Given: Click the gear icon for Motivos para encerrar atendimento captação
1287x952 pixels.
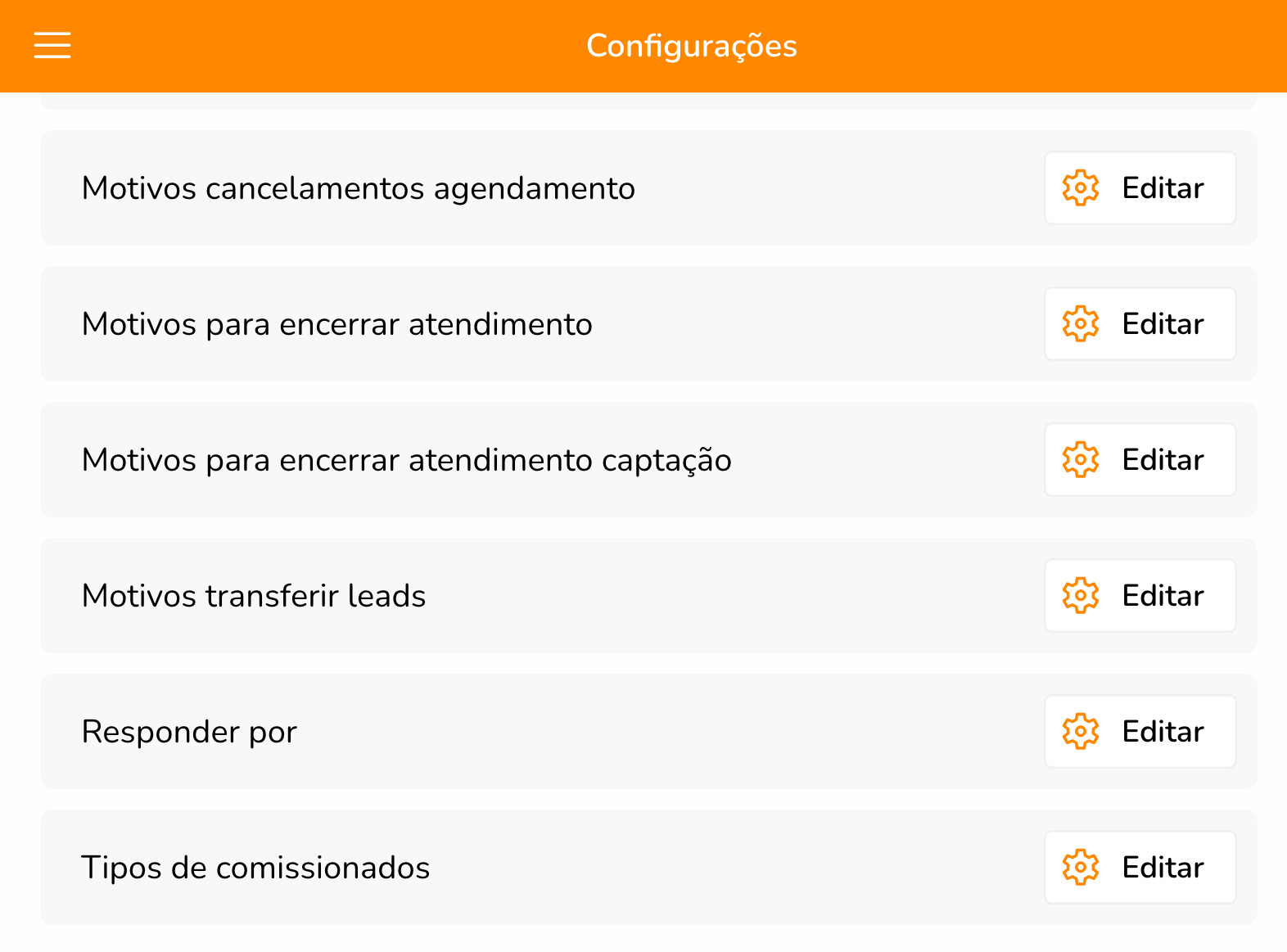Looking at the screenshot, I should point(1081,459).
